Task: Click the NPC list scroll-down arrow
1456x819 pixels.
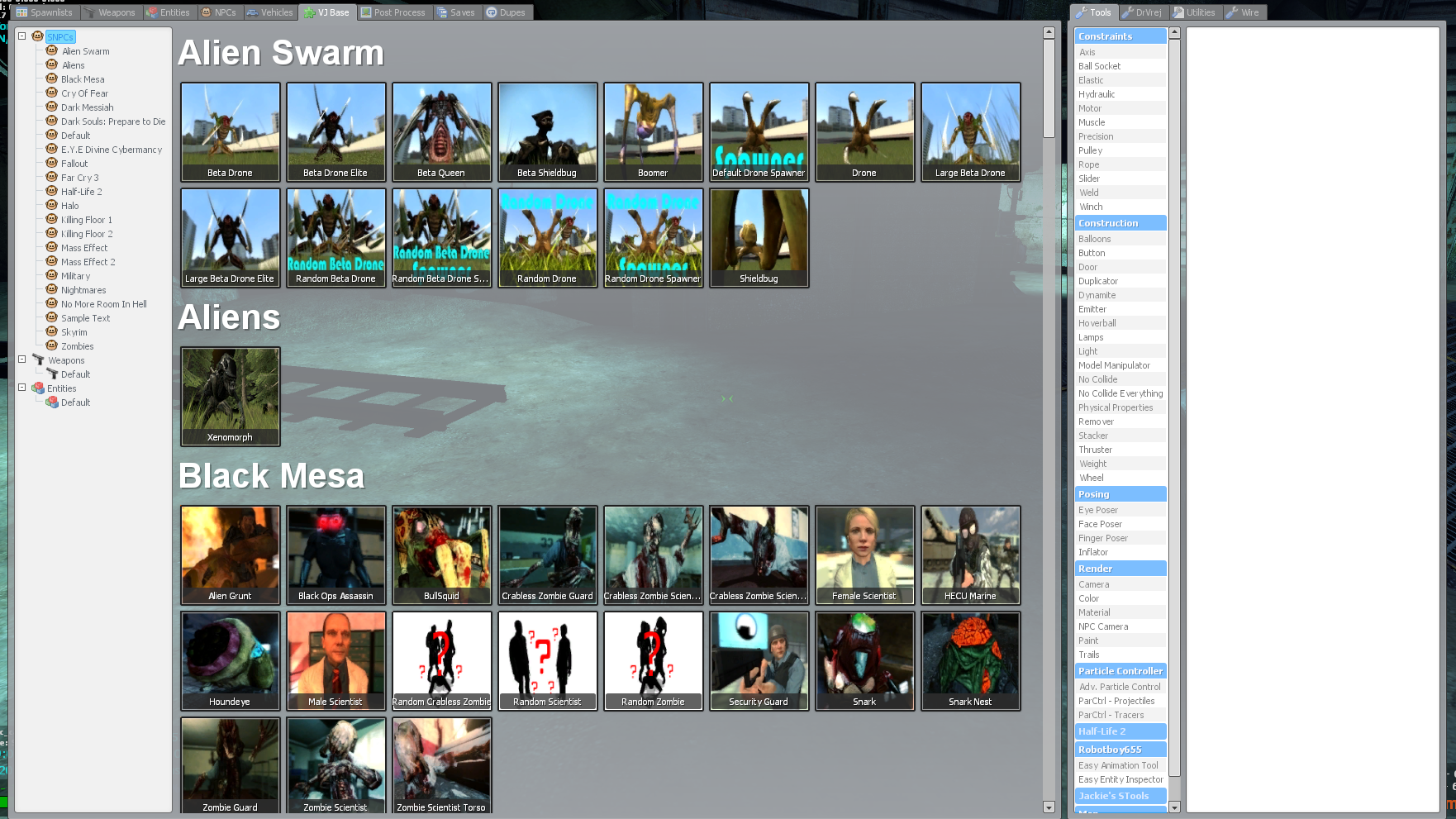Action: click(x=1049, y=807)
